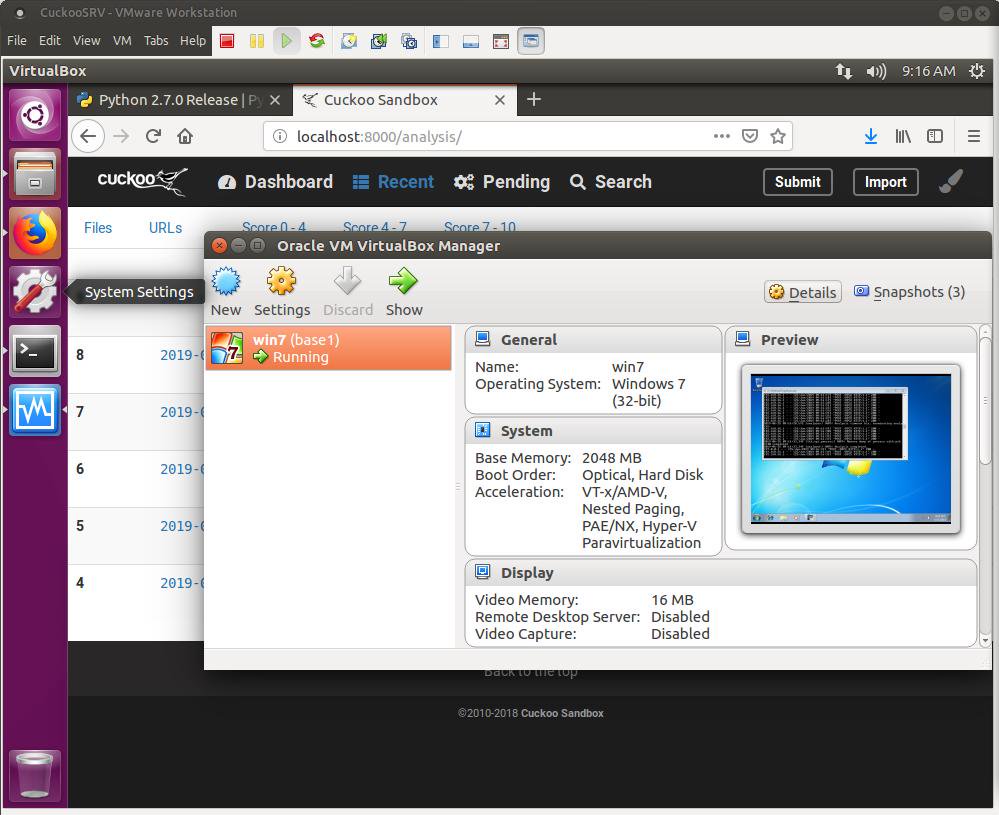
Task: Click the Import button in Cuckoo
Action: [x=885, y=182]
